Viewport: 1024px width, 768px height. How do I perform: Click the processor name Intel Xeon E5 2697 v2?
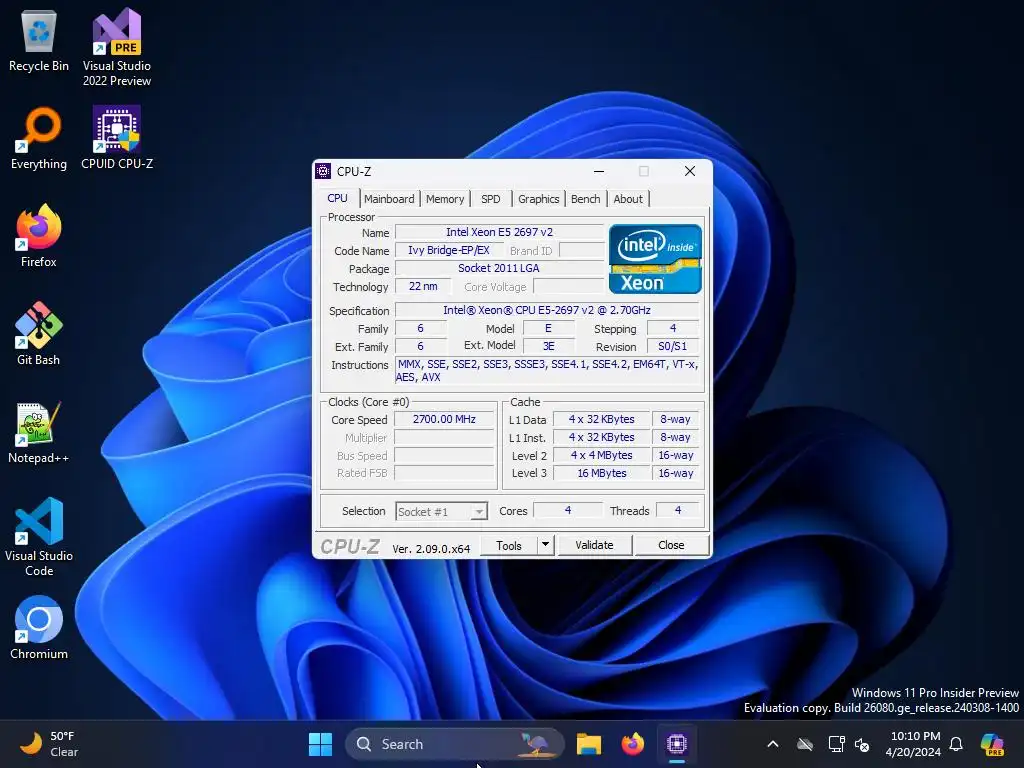click(499, 232)
